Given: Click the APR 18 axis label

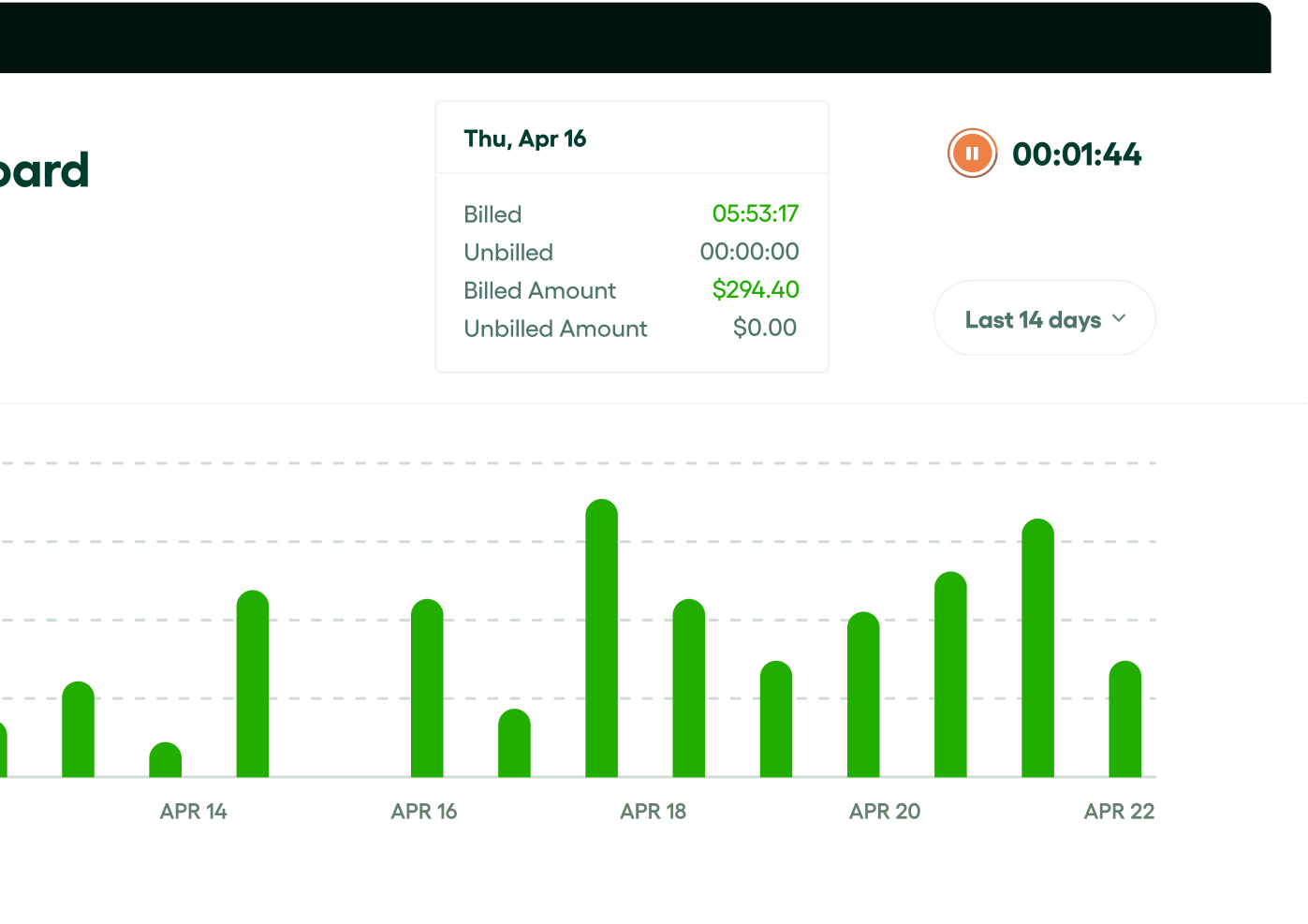Looking at the screenshot, I should click(654, 812).
